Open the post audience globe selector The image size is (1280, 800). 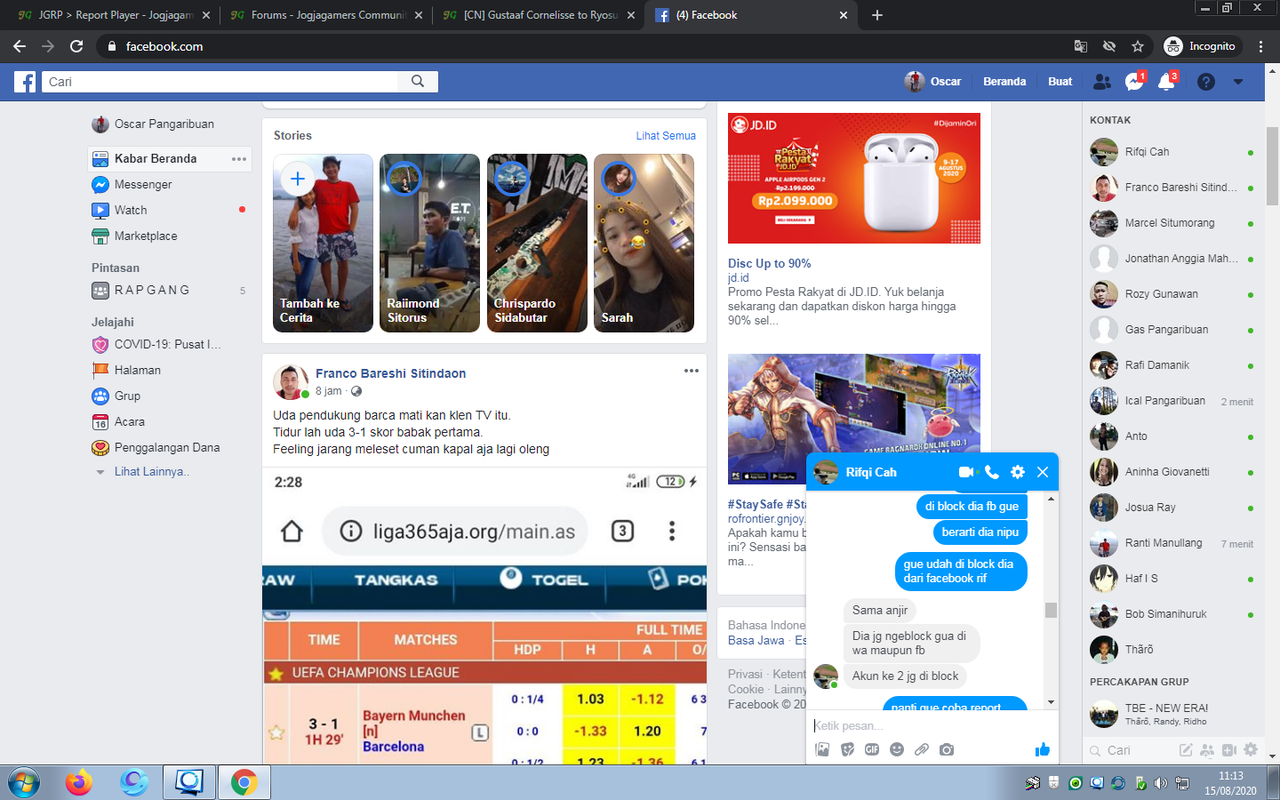356,391
